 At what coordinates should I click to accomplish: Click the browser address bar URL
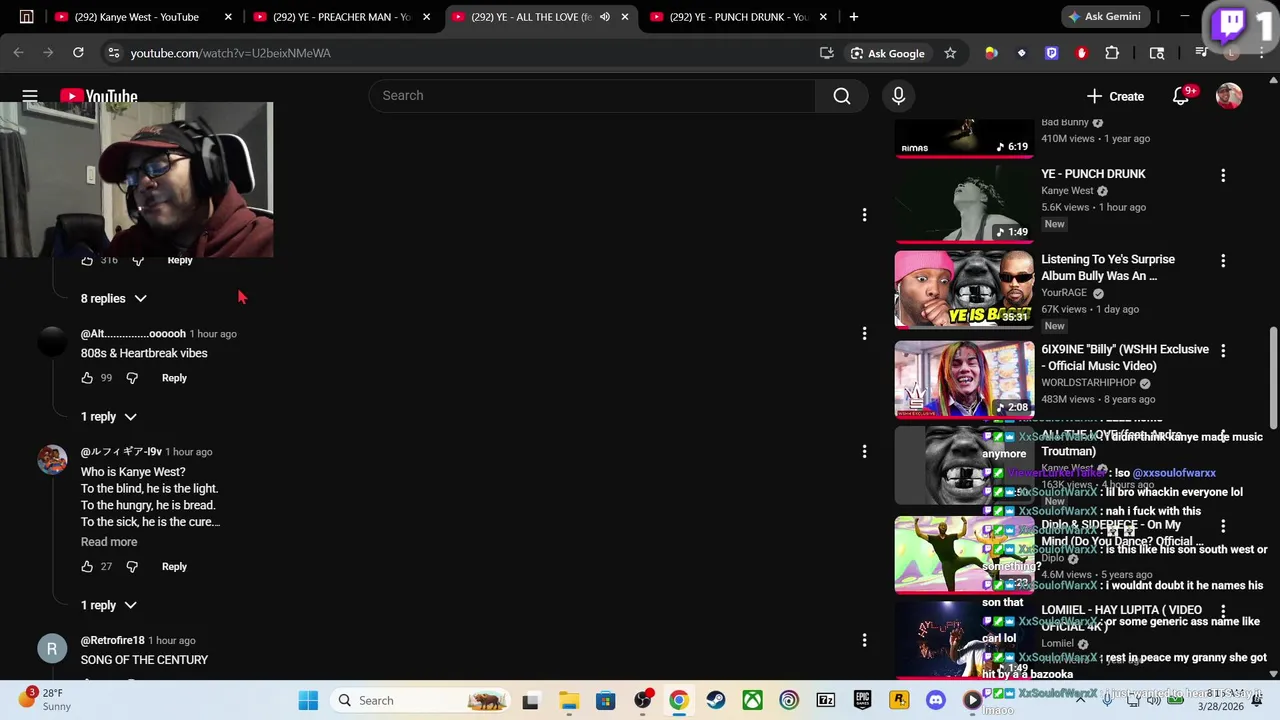pos(230,53)
